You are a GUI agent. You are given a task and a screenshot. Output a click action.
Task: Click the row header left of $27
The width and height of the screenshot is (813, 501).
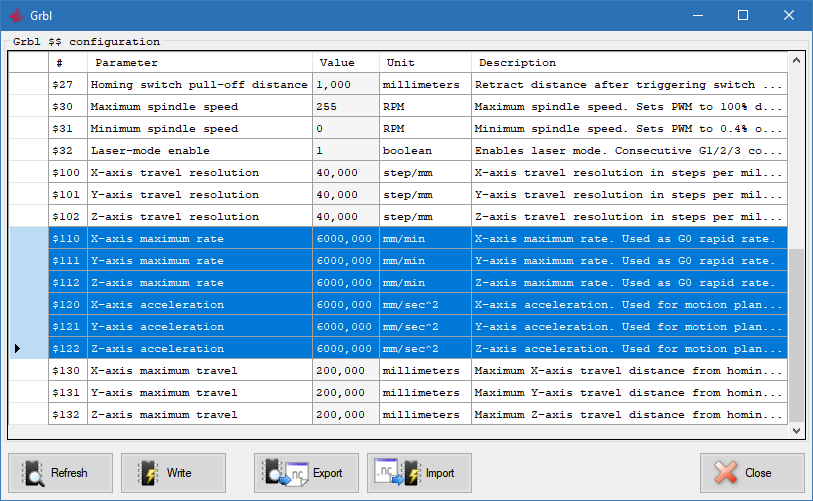(x=29, y=85)
